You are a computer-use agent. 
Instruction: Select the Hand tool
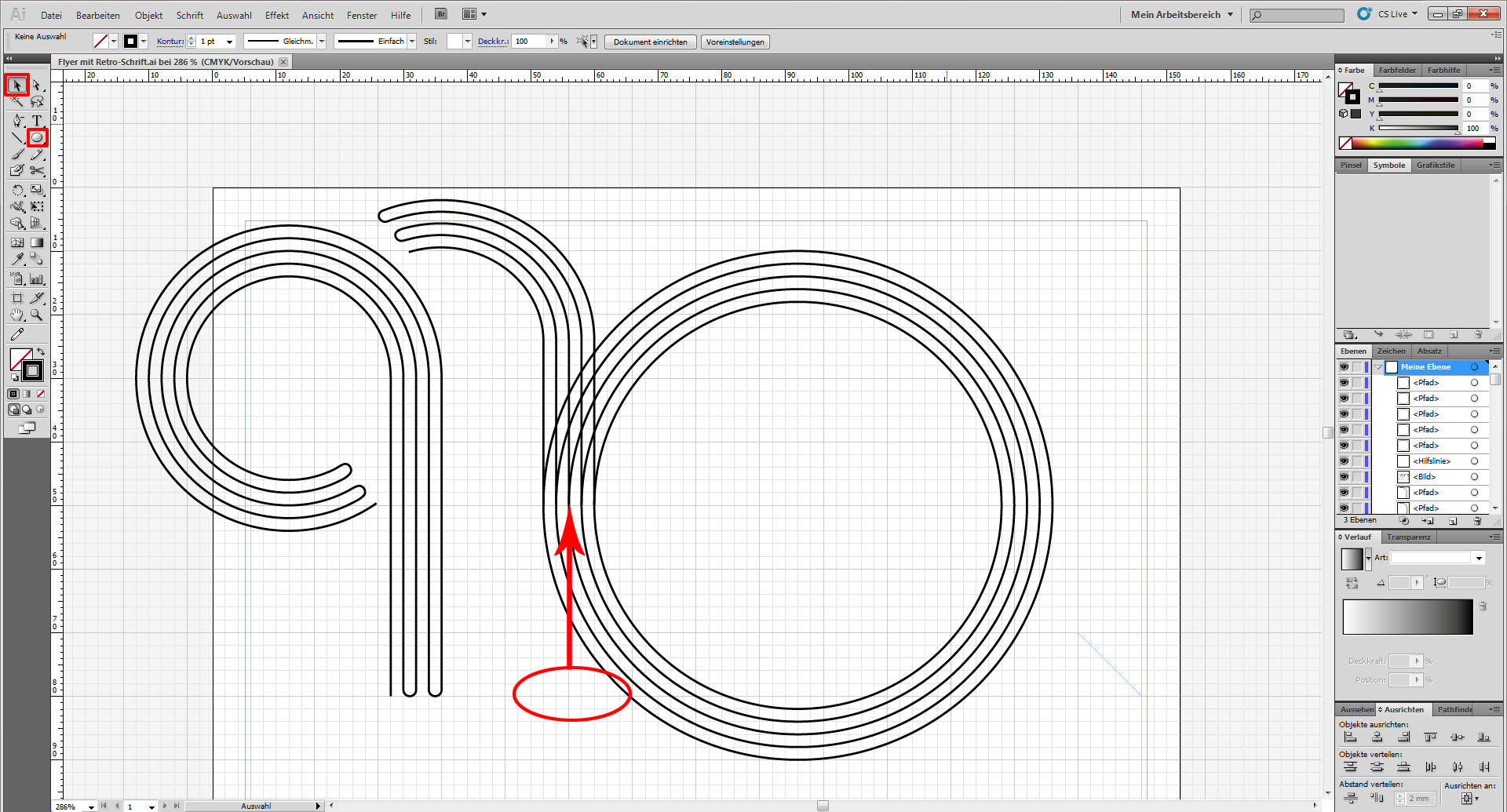click(x=17, y=315)
